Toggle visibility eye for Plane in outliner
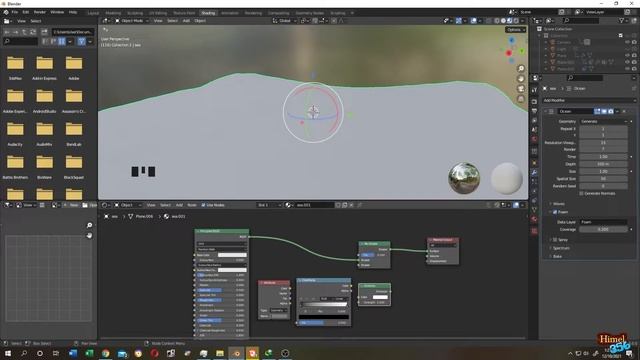640x360 pixels. (x=627, y=55)
